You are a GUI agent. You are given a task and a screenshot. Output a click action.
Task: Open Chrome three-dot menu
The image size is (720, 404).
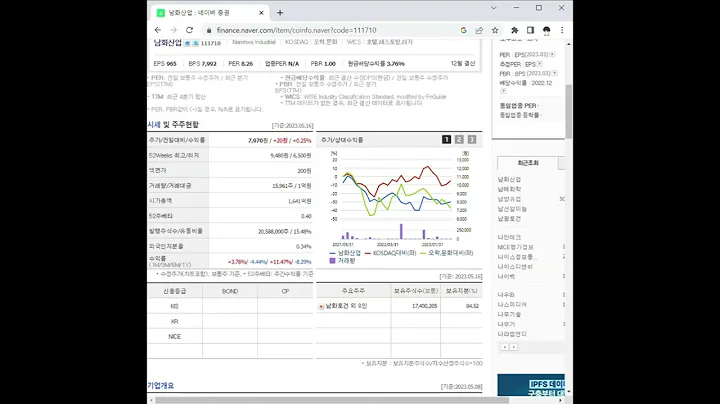(562, 30)
